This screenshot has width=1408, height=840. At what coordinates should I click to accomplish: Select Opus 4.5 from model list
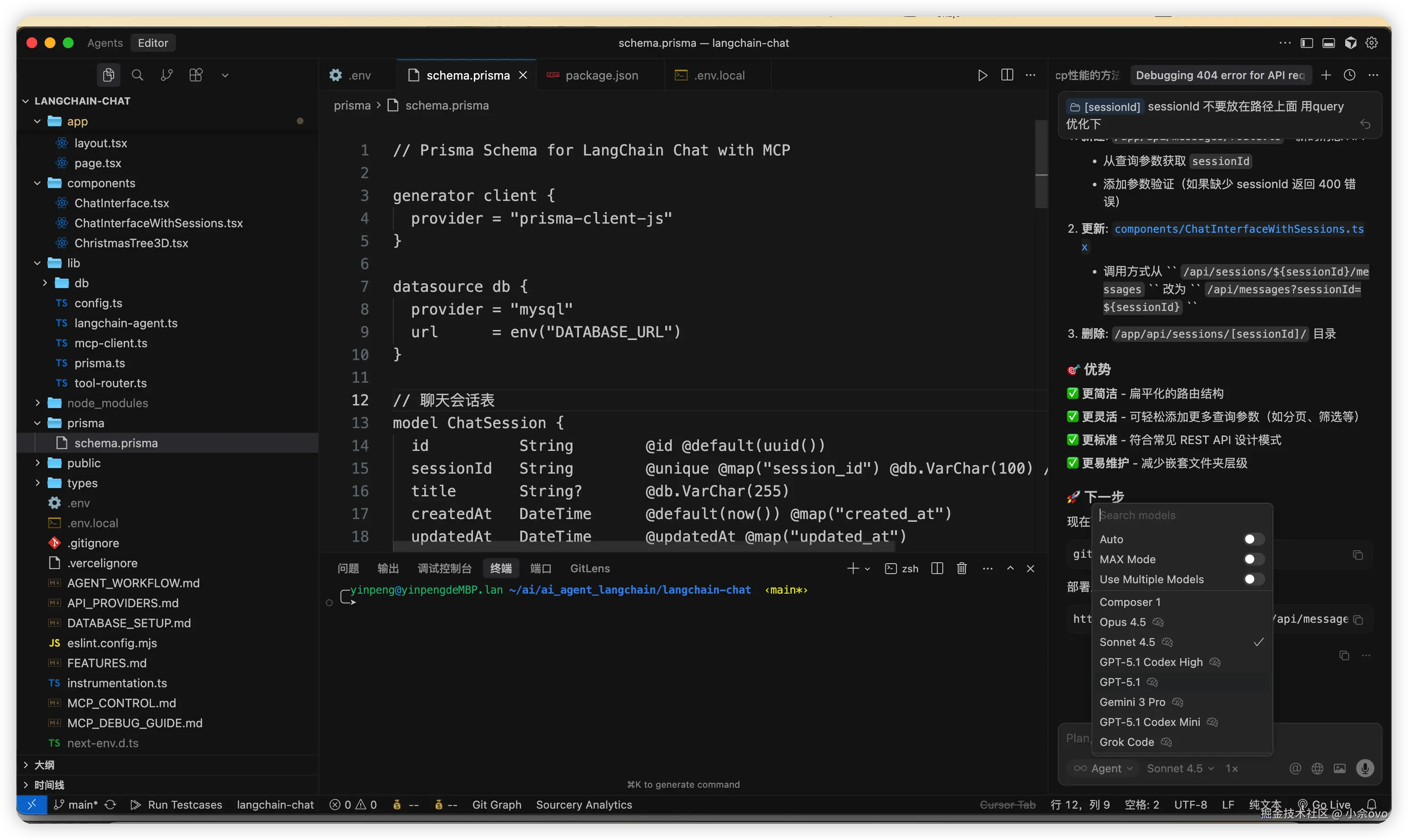pos(1122,622)
